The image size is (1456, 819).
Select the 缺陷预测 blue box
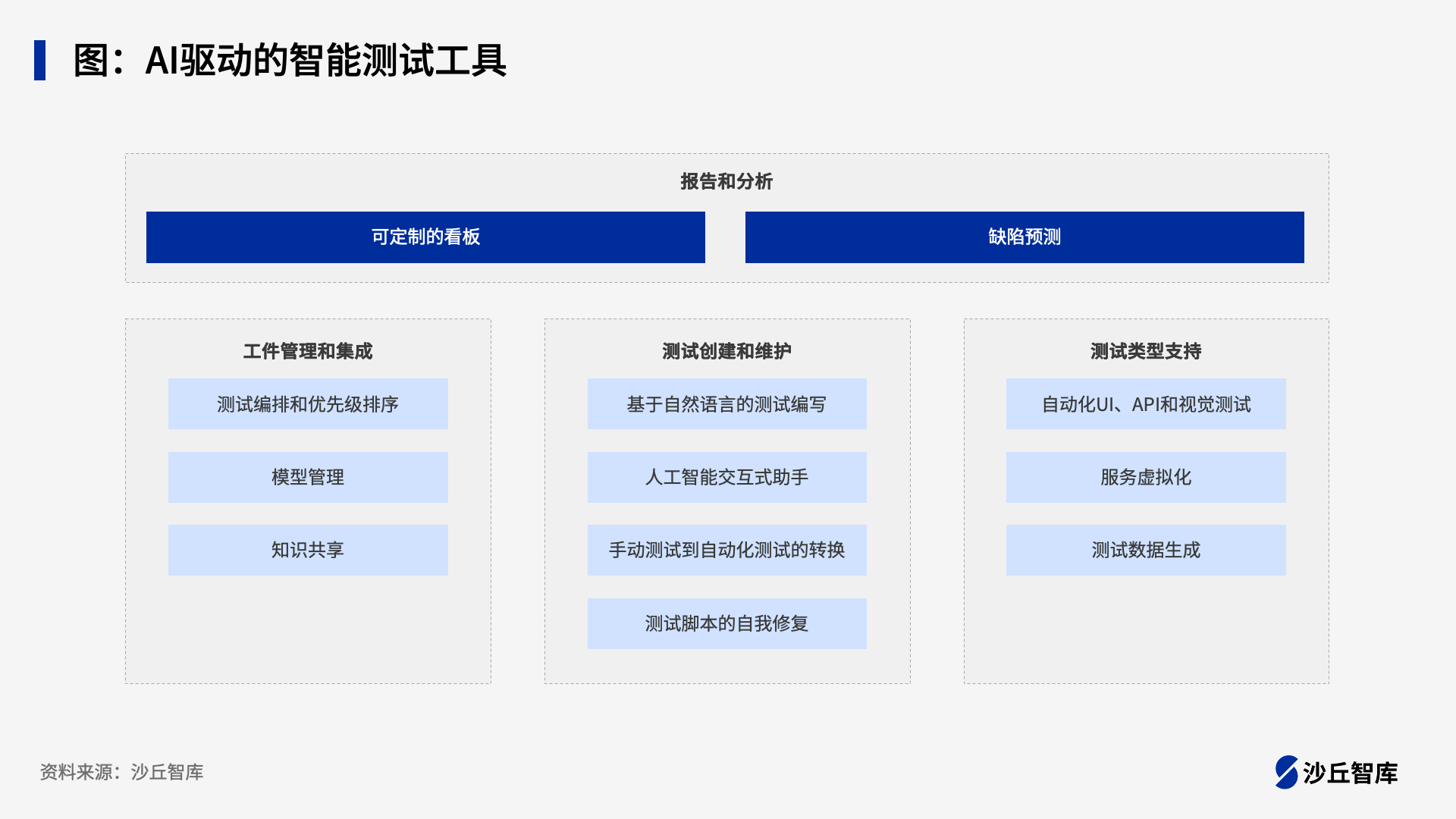pyautogui.click(x=1025, y=237)
